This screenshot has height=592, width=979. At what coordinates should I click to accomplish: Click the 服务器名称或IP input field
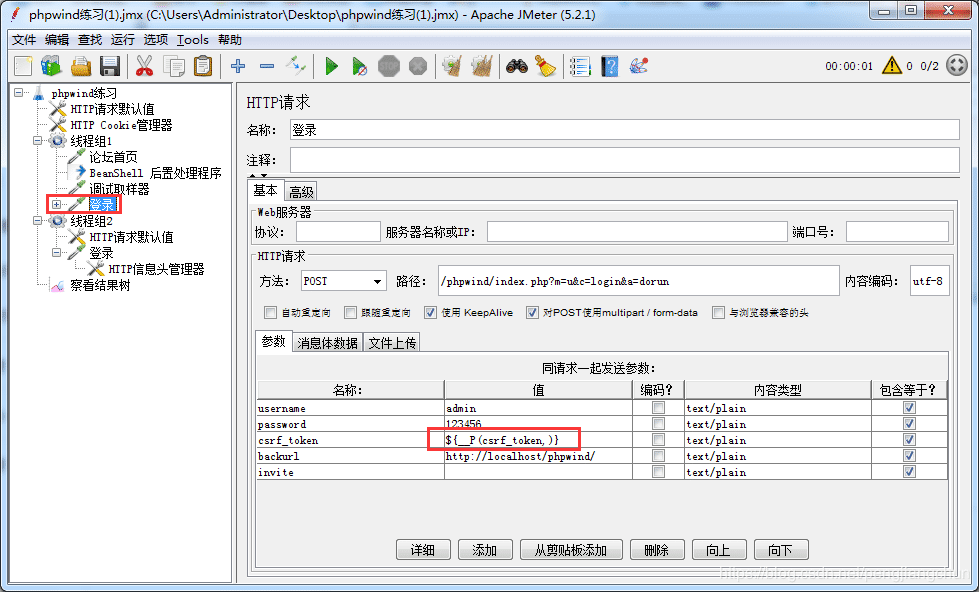pos(637,232)
